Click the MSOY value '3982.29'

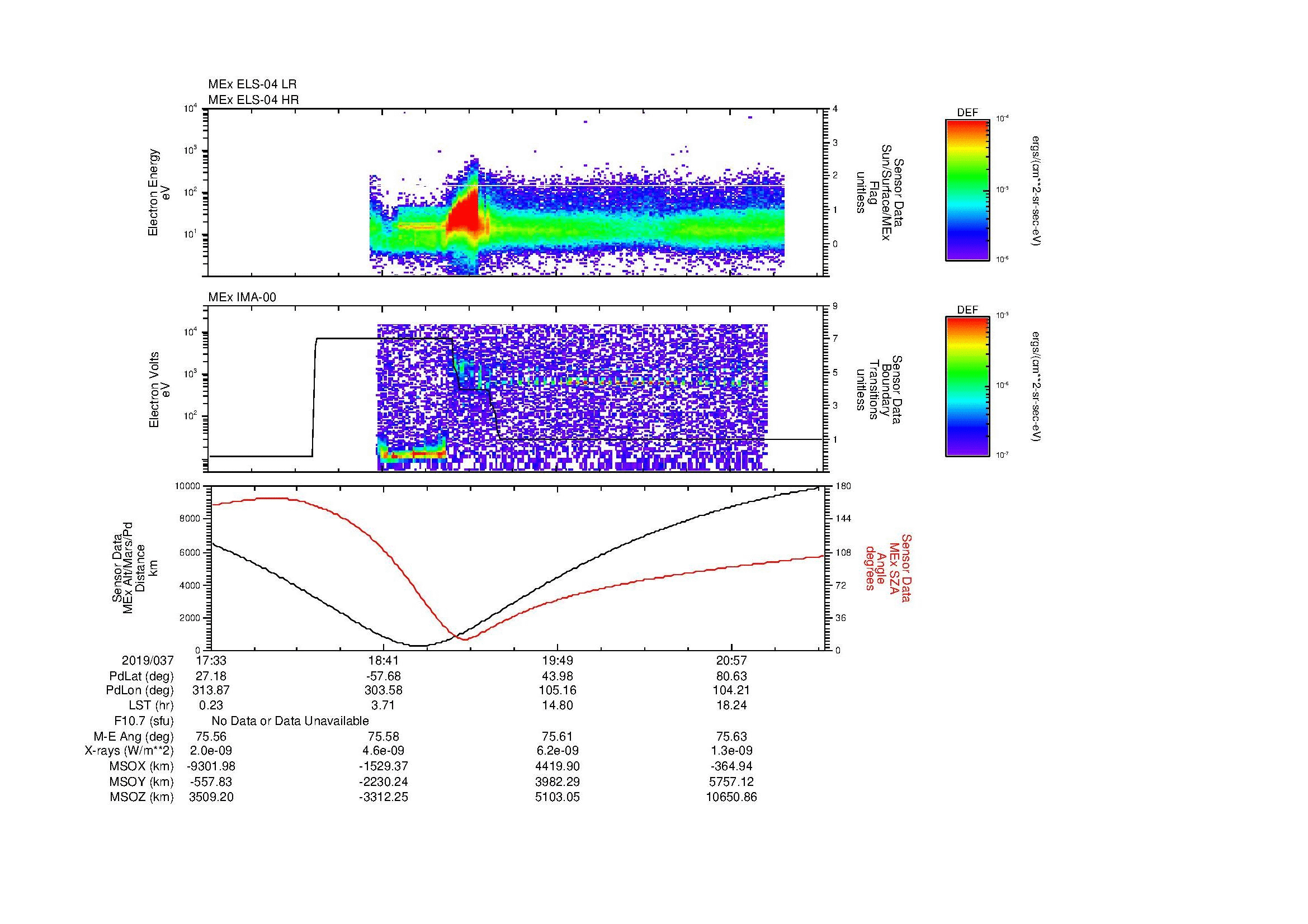point(558,781)
